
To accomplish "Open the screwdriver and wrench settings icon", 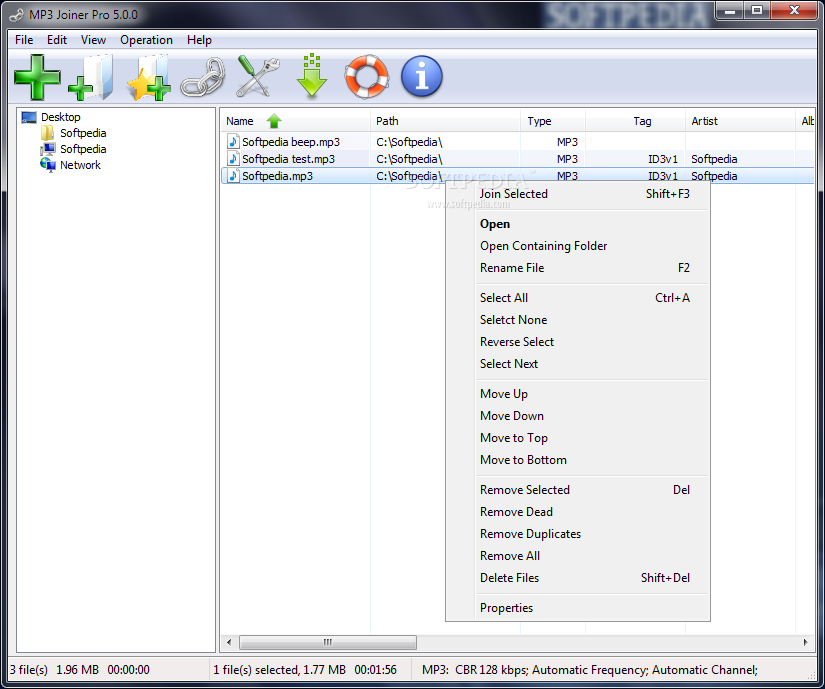I will coord(258,76).
